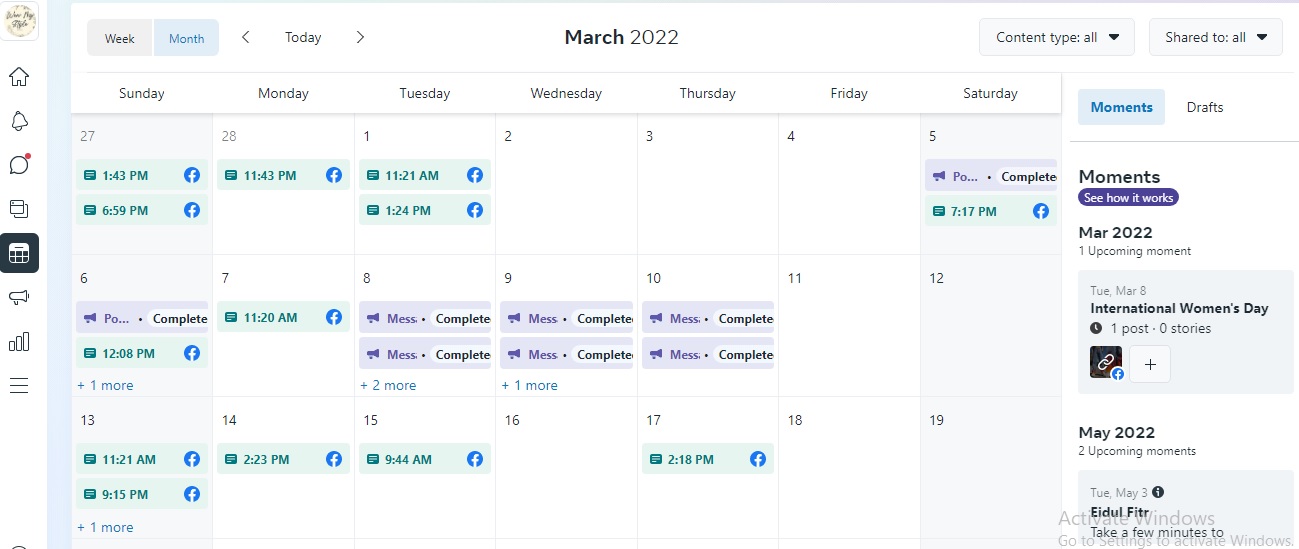
Task: Expand the Shared to: all dropdown
Action: 1215,37
